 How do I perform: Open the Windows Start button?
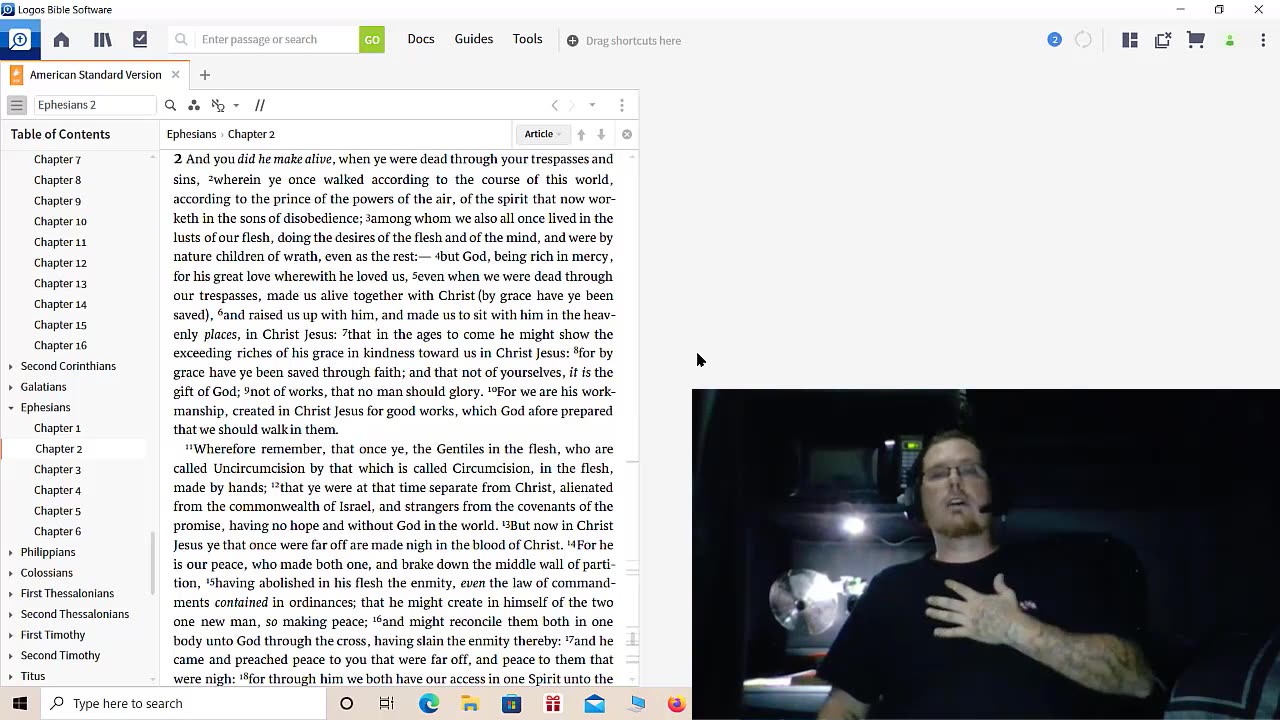(x=20, y=703)
